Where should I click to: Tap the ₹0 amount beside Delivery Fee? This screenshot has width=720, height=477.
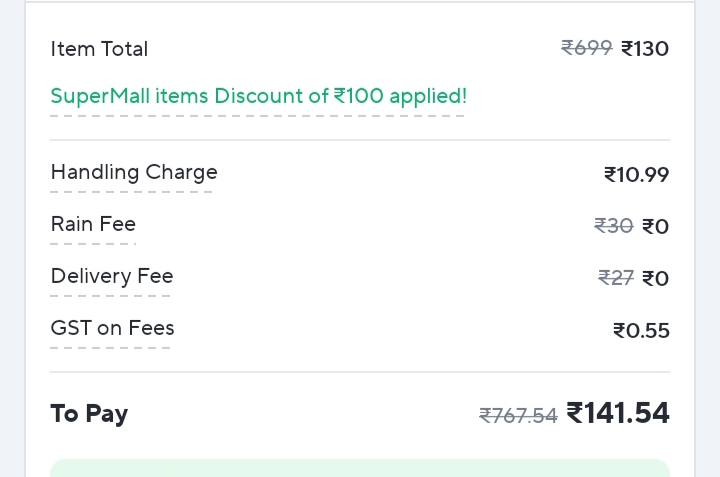pos(655,279)
